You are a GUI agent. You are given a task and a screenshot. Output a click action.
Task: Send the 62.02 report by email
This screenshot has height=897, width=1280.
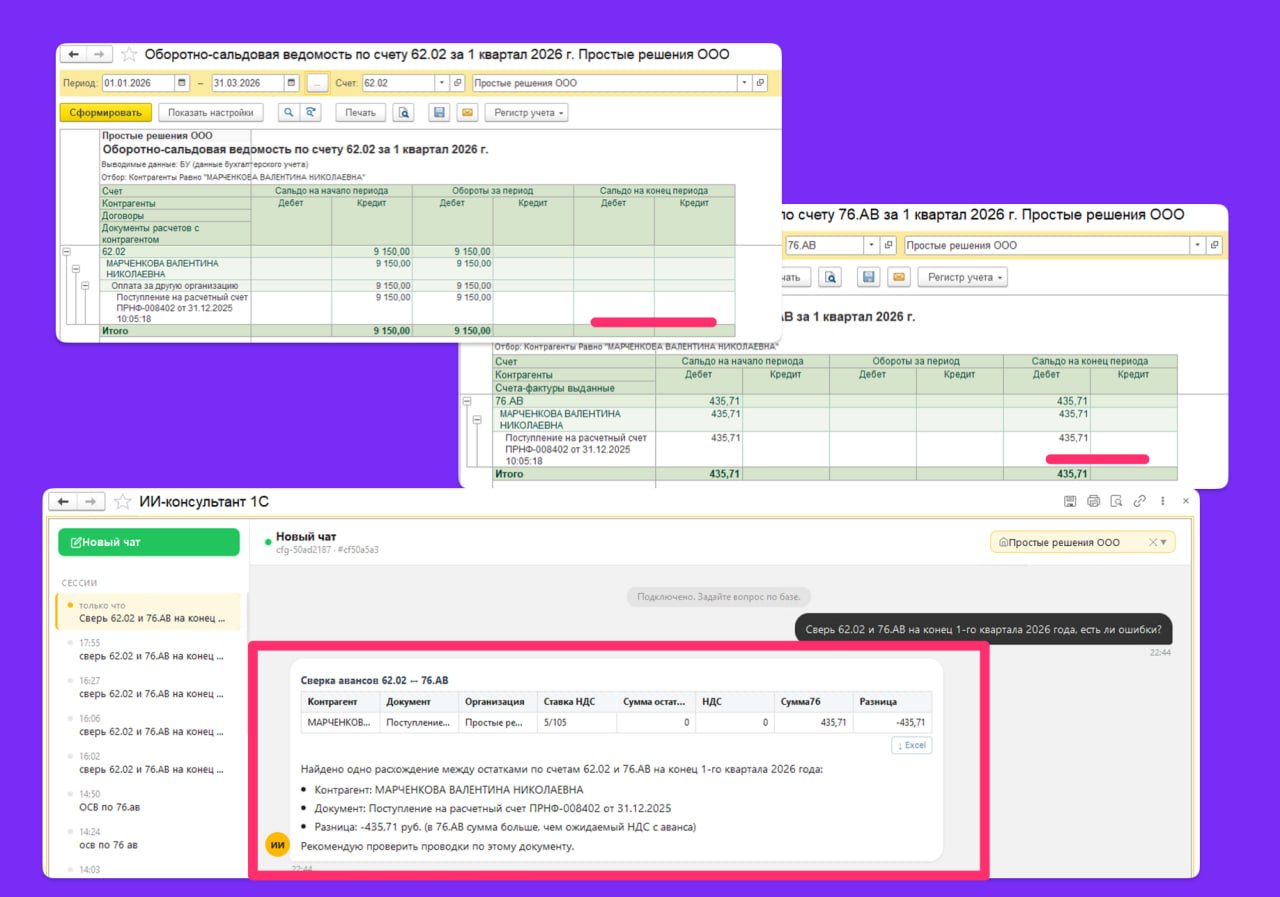click(x=467, y=113)
